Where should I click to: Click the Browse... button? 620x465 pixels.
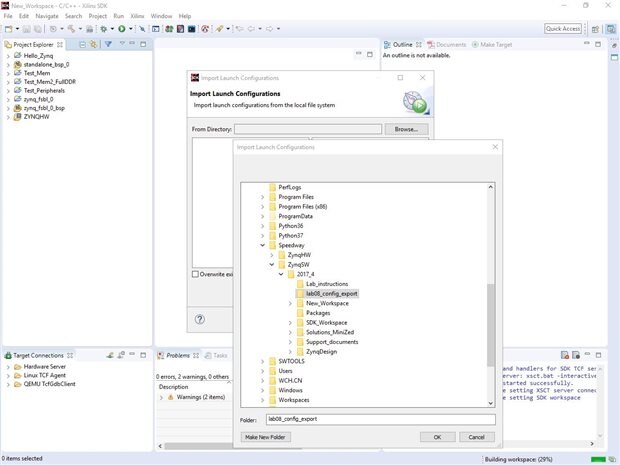[x=405, y=129]
